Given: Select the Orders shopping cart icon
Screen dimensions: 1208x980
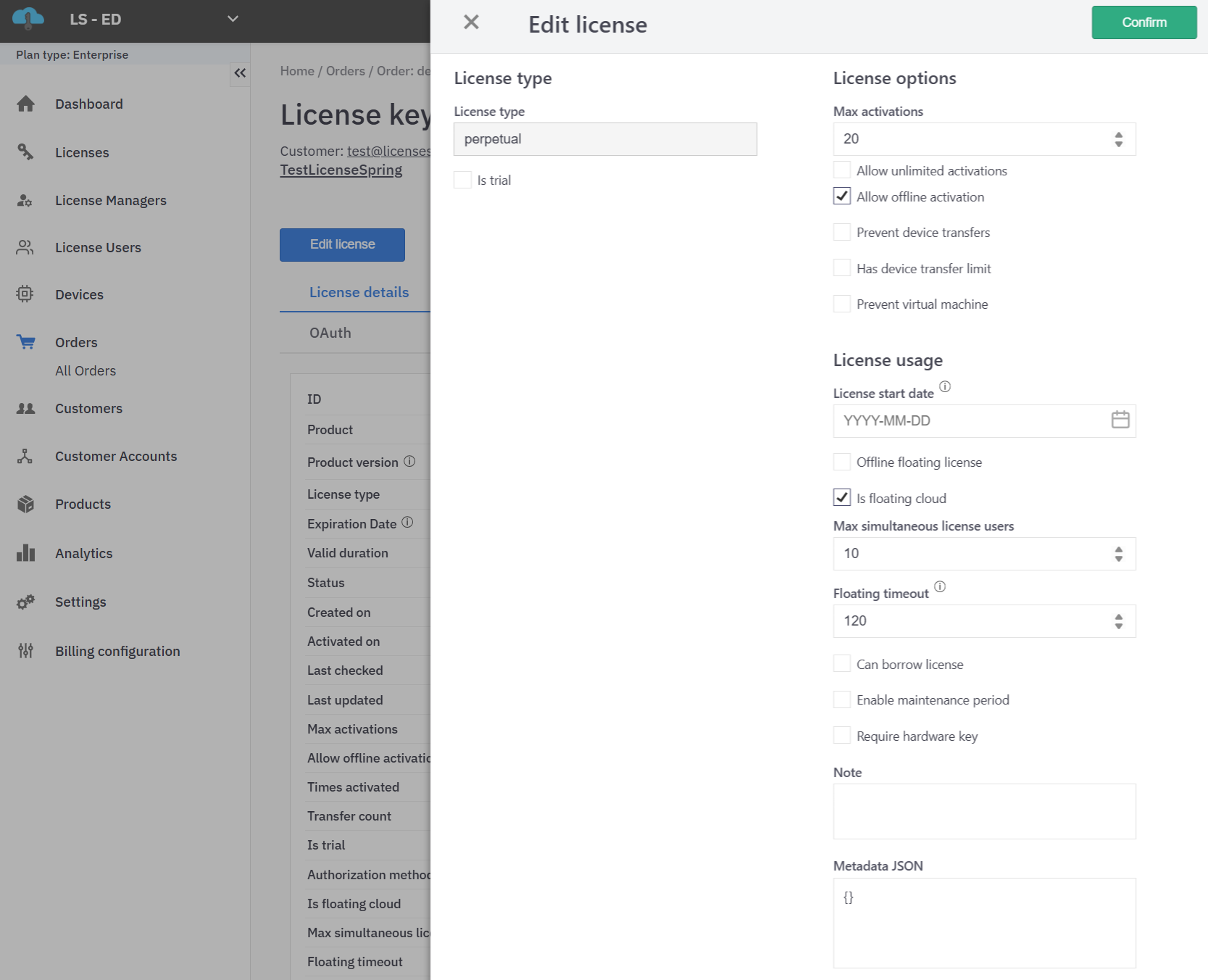Looking at the screenshot, I should [26, 342].
